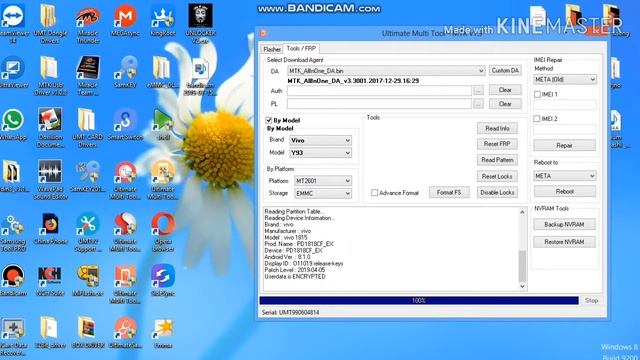
Task: Clear the PL file field
Action: click(505, 104)
